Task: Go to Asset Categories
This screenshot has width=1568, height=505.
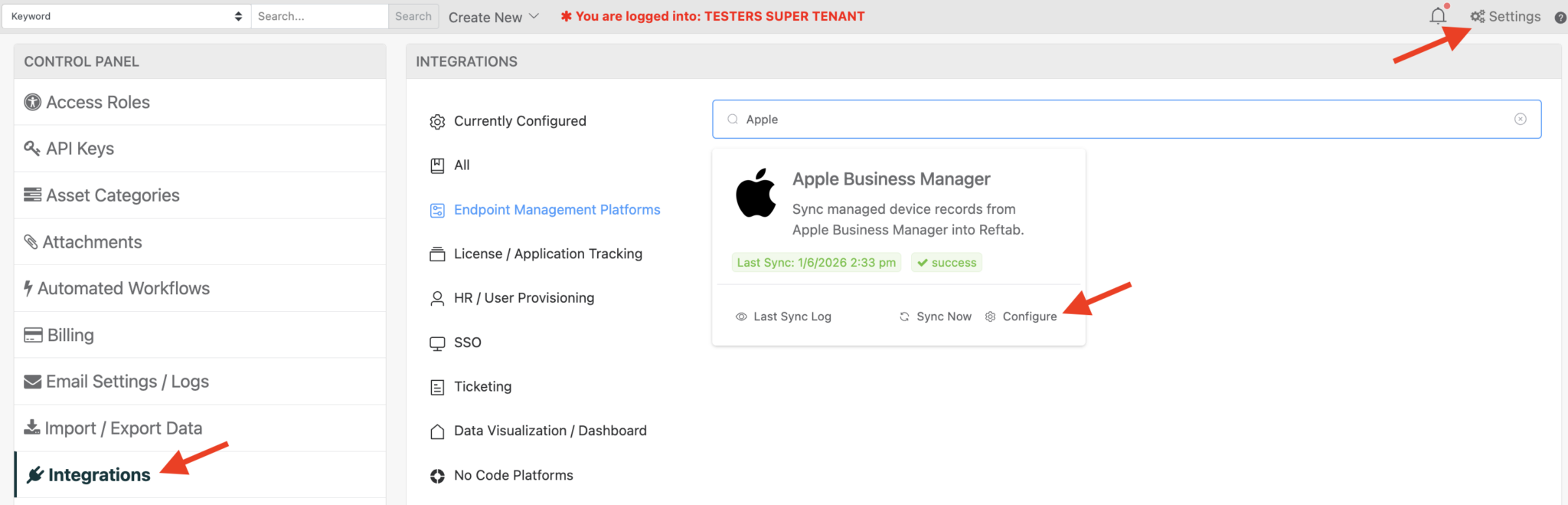Action: click(200, 195)
